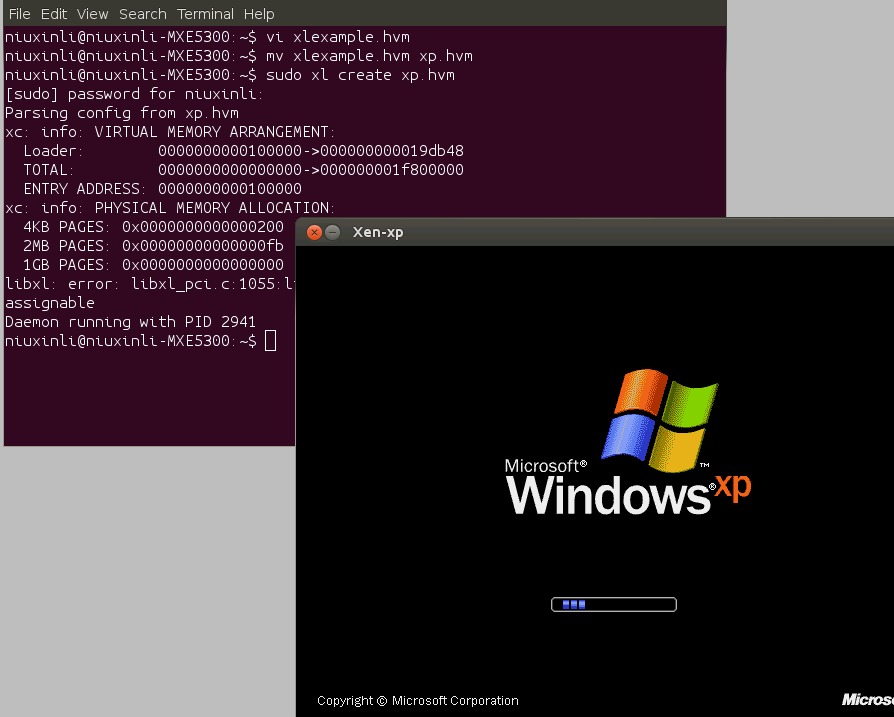The height and width of the screenshot is (717, 894).
Task: Open the Terminal menu
Action: coord(205,14)
